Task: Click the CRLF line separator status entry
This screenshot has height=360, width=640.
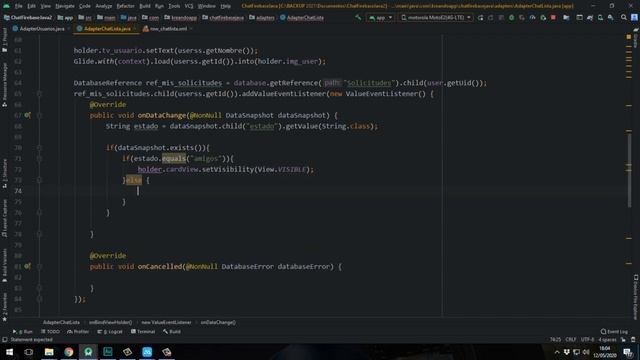Action: (571, 340)
